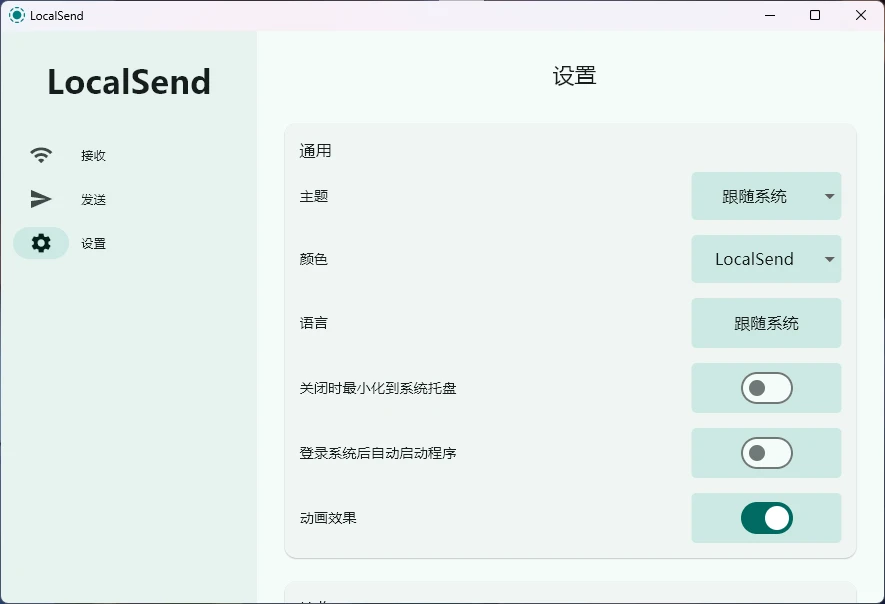Click the 动画效果 setting label
This screenshot has width=885, height=604.
point(328,518)
